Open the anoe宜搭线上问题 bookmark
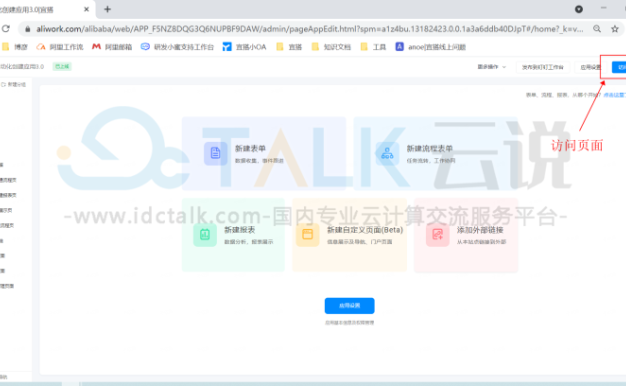Screen dimensions: 626x386 pyautogui.click(x=430, y=47)
